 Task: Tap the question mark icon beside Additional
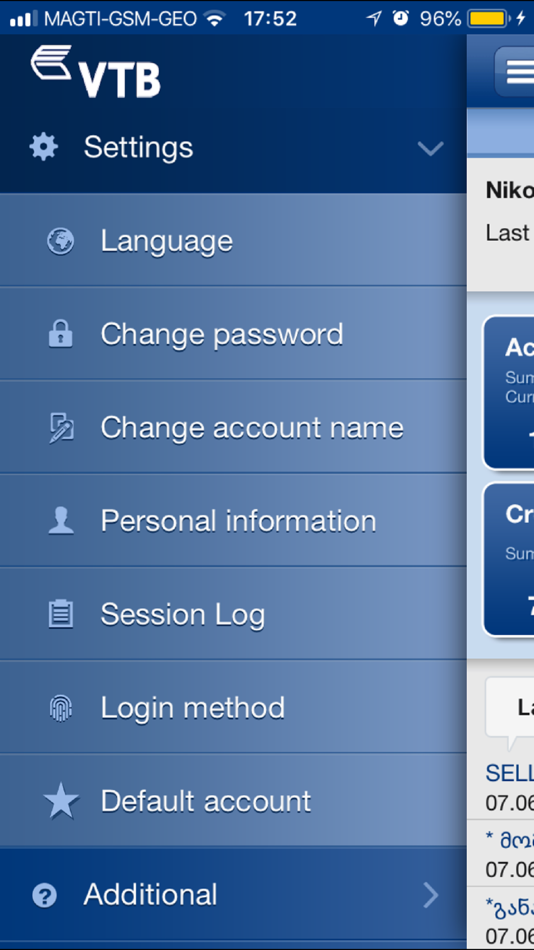pos(44,895)
